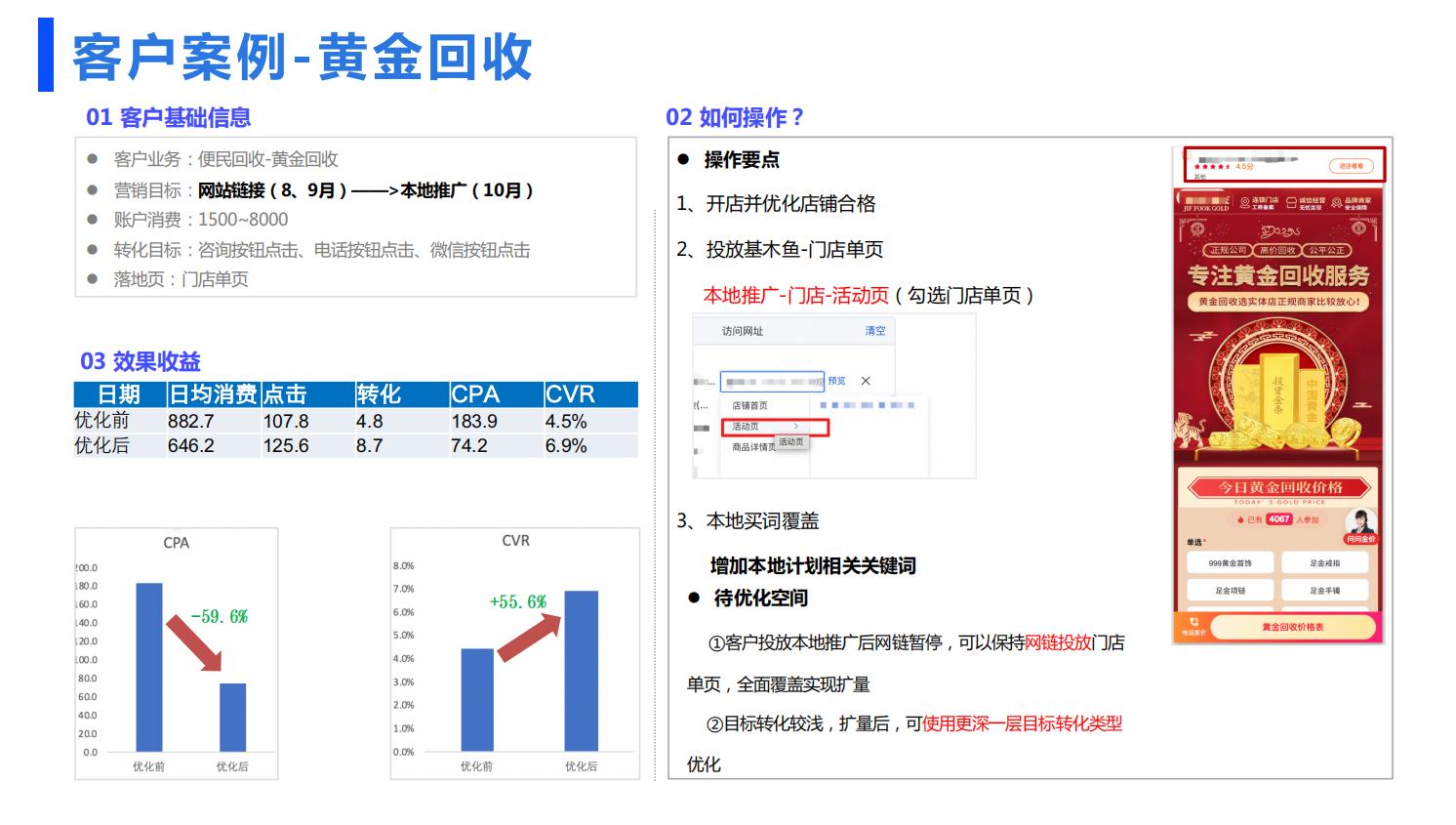Select the 足金戒指 single-choice option

[1324, 562]
